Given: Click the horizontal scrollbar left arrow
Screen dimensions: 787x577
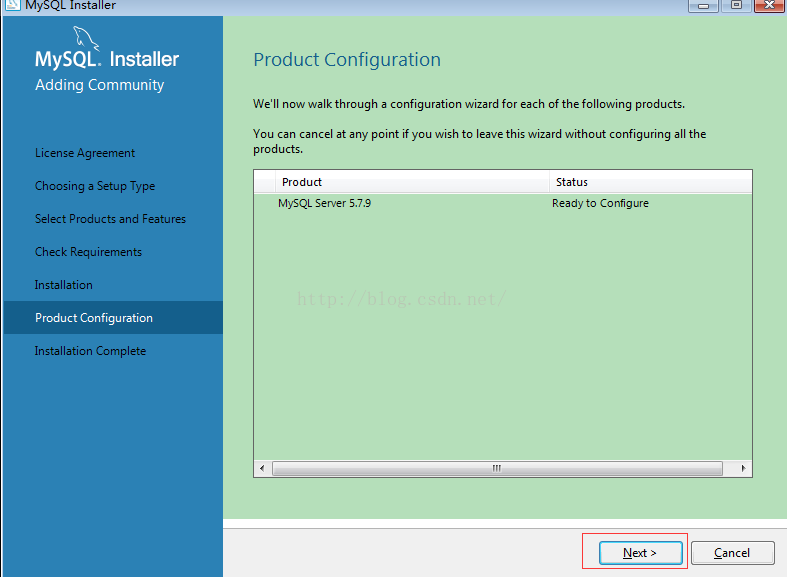Looking at the screenshot, I should 262,468.
